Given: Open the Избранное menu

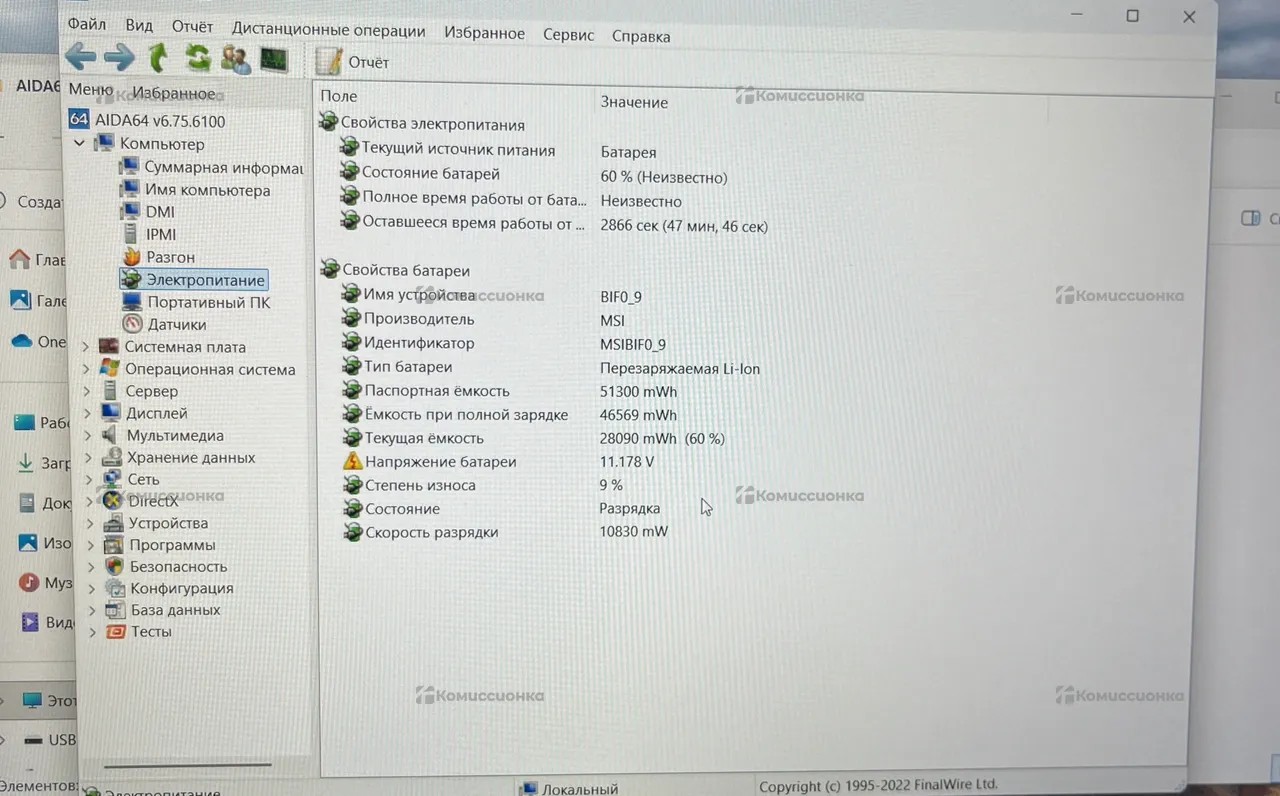Looking at the screenshot, I should coord(484,33).
